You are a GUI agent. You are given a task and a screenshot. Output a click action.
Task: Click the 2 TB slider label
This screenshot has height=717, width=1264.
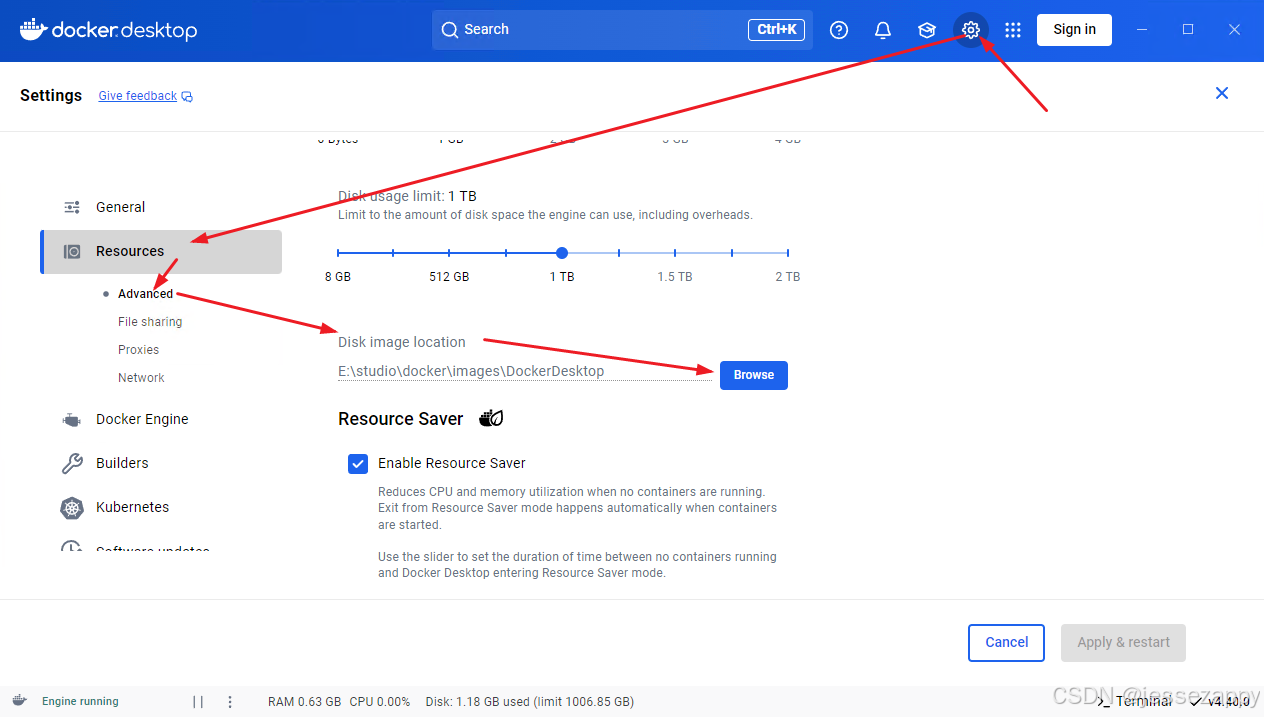[x=787, y=277]
